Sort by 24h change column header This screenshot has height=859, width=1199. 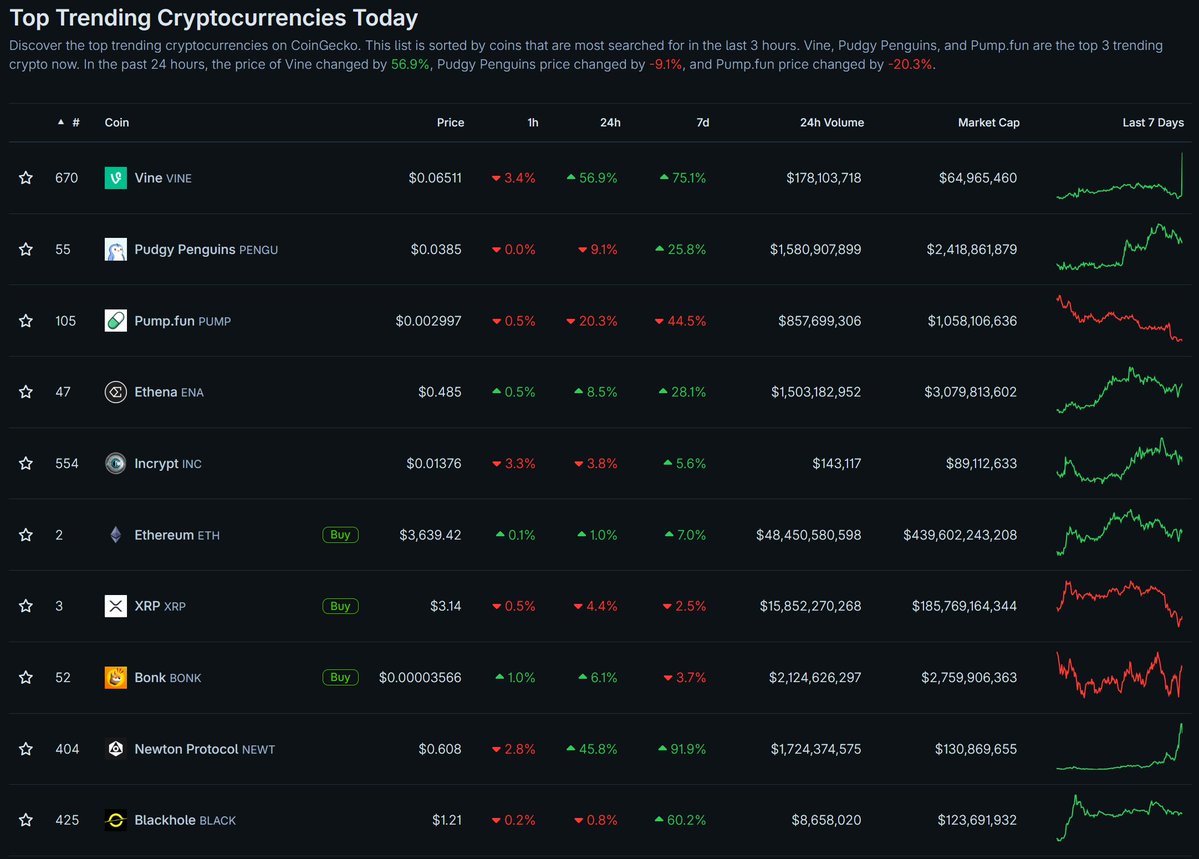click(610, 122)
